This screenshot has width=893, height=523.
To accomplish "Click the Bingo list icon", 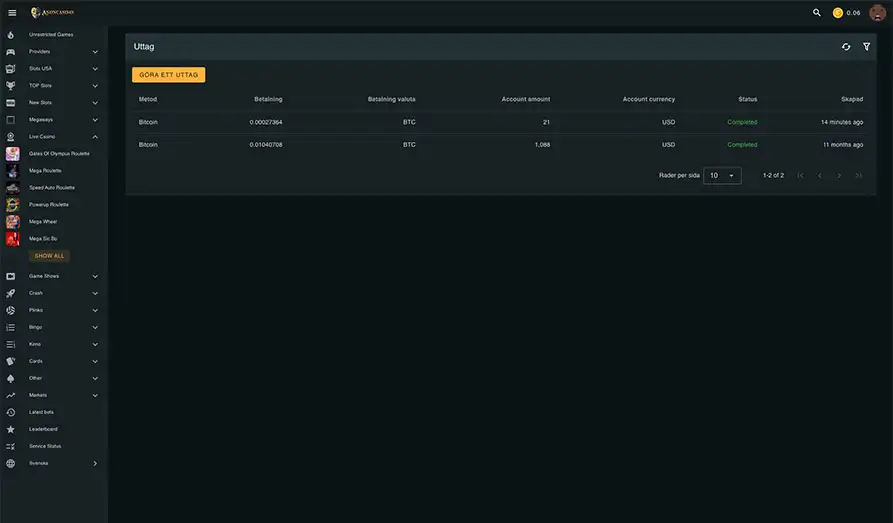I will point(10,328).
